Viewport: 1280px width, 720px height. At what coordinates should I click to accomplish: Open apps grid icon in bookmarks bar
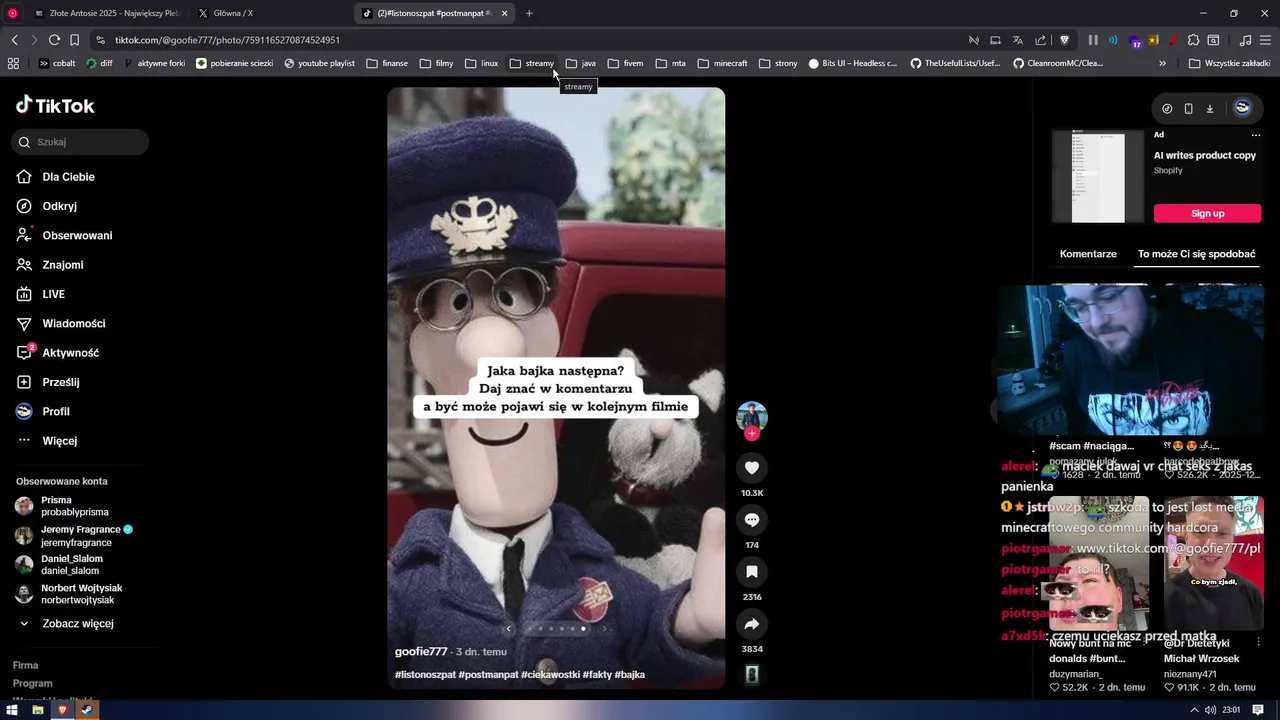point(13,63)
